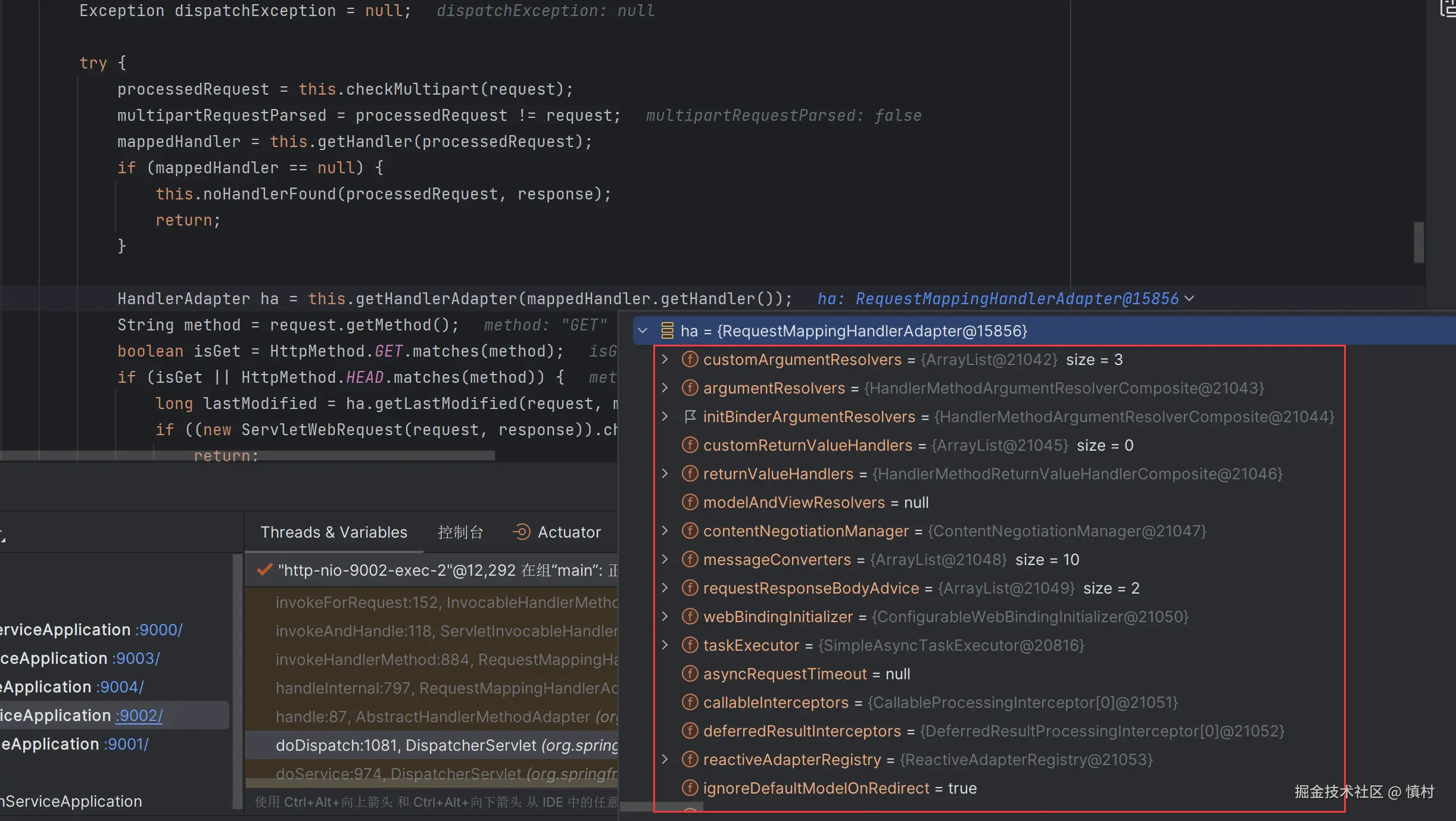This screenshot has height=821, width=1456.
Task: Click the flag icon of initBinderArgumentResolvers
Action: [690, 417]
